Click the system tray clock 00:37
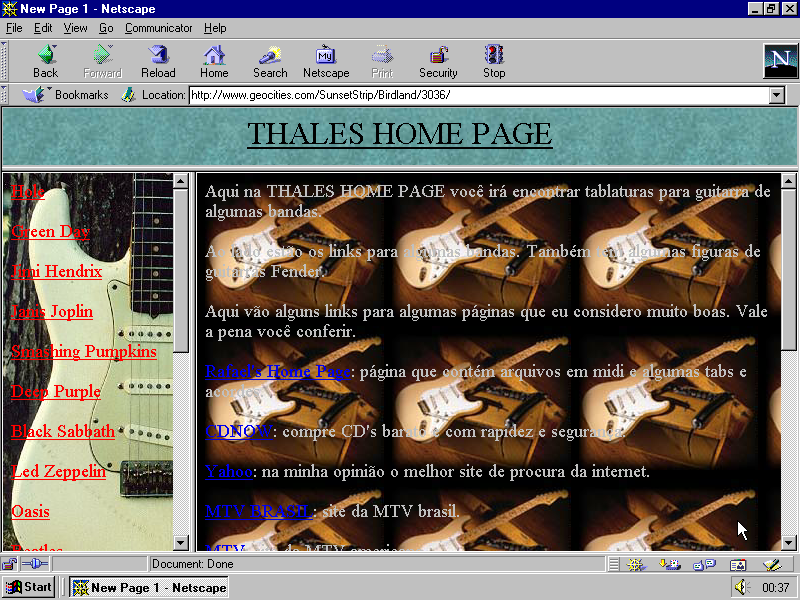This screenshot has width=800, height=600. [x=775, y=588]
